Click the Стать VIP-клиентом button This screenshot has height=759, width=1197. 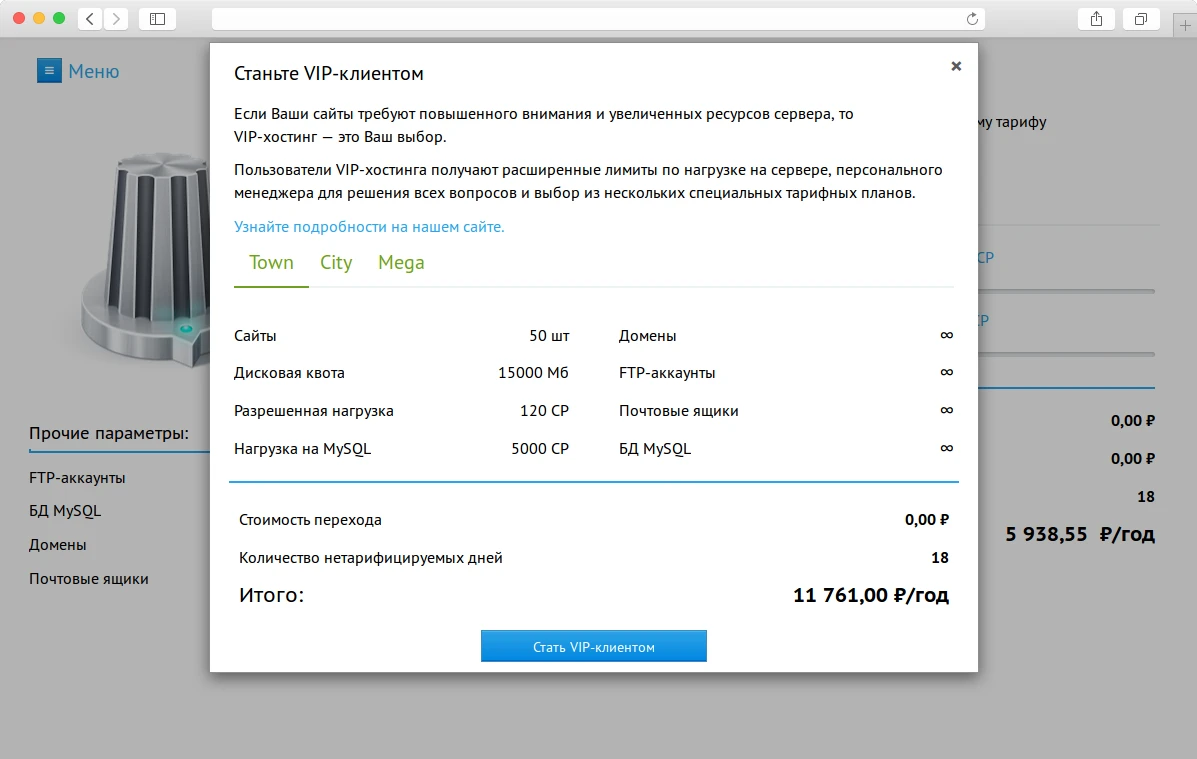coord(593,645)
